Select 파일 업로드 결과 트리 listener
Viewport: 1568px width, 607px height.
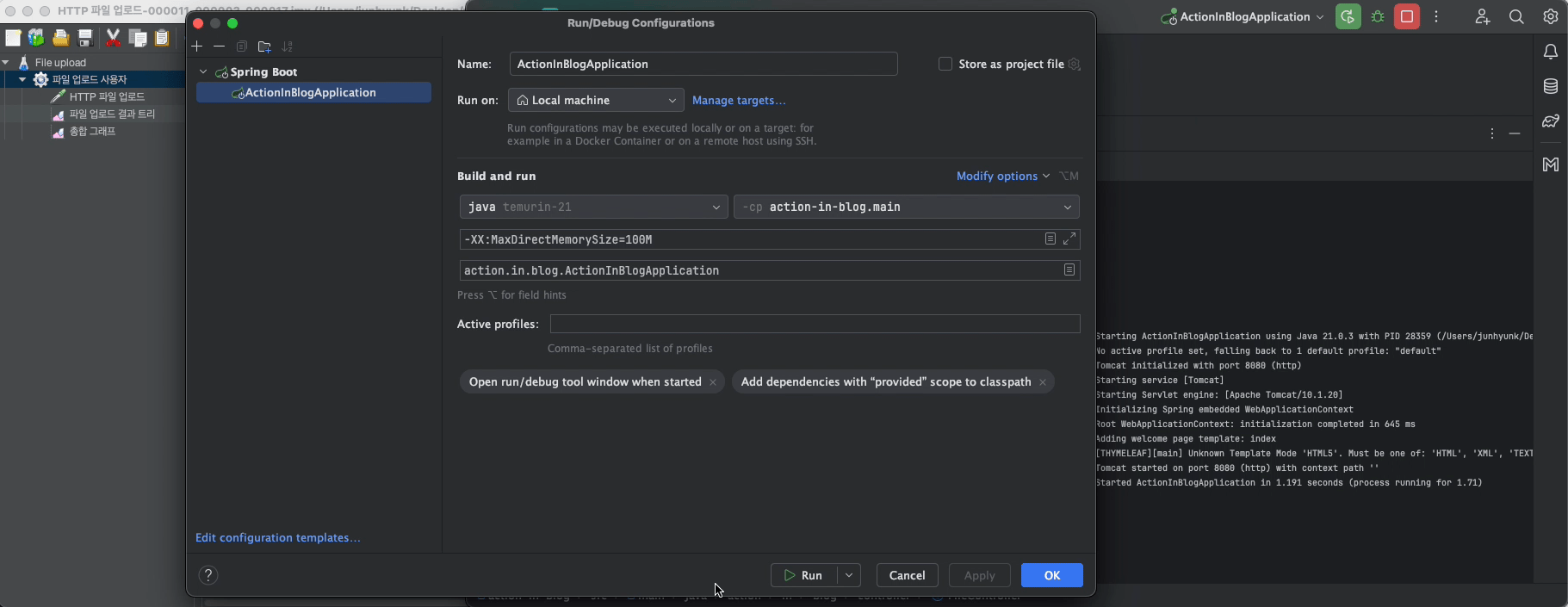coord(112,114)
